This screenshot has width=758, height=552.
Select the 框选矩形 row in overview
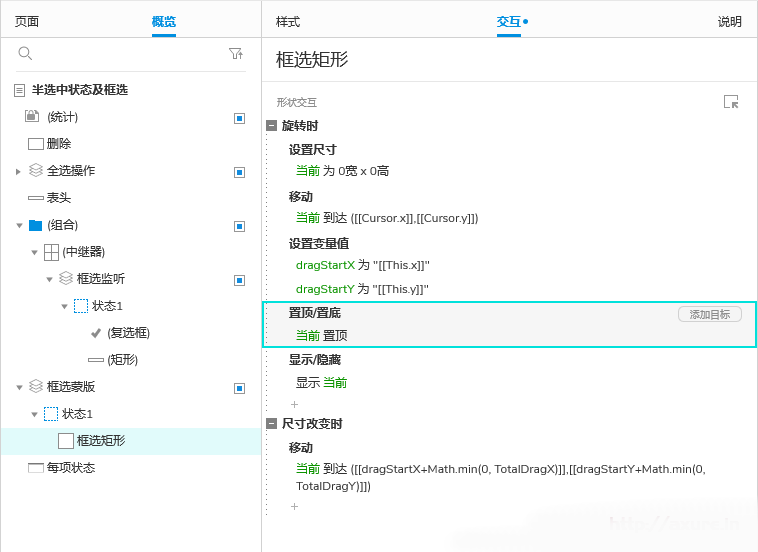[131, 441]
